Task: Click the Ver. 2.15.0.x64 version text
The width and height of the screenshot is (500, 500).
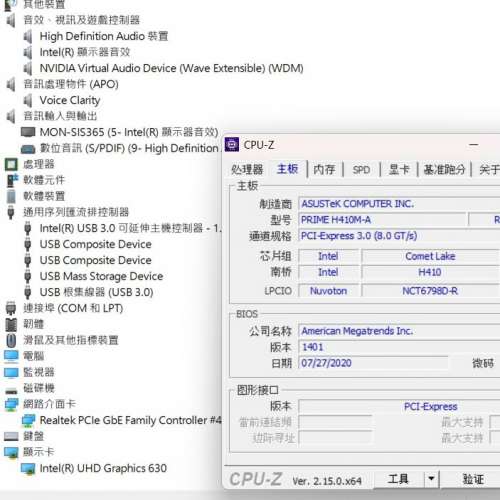Action: 327,481
